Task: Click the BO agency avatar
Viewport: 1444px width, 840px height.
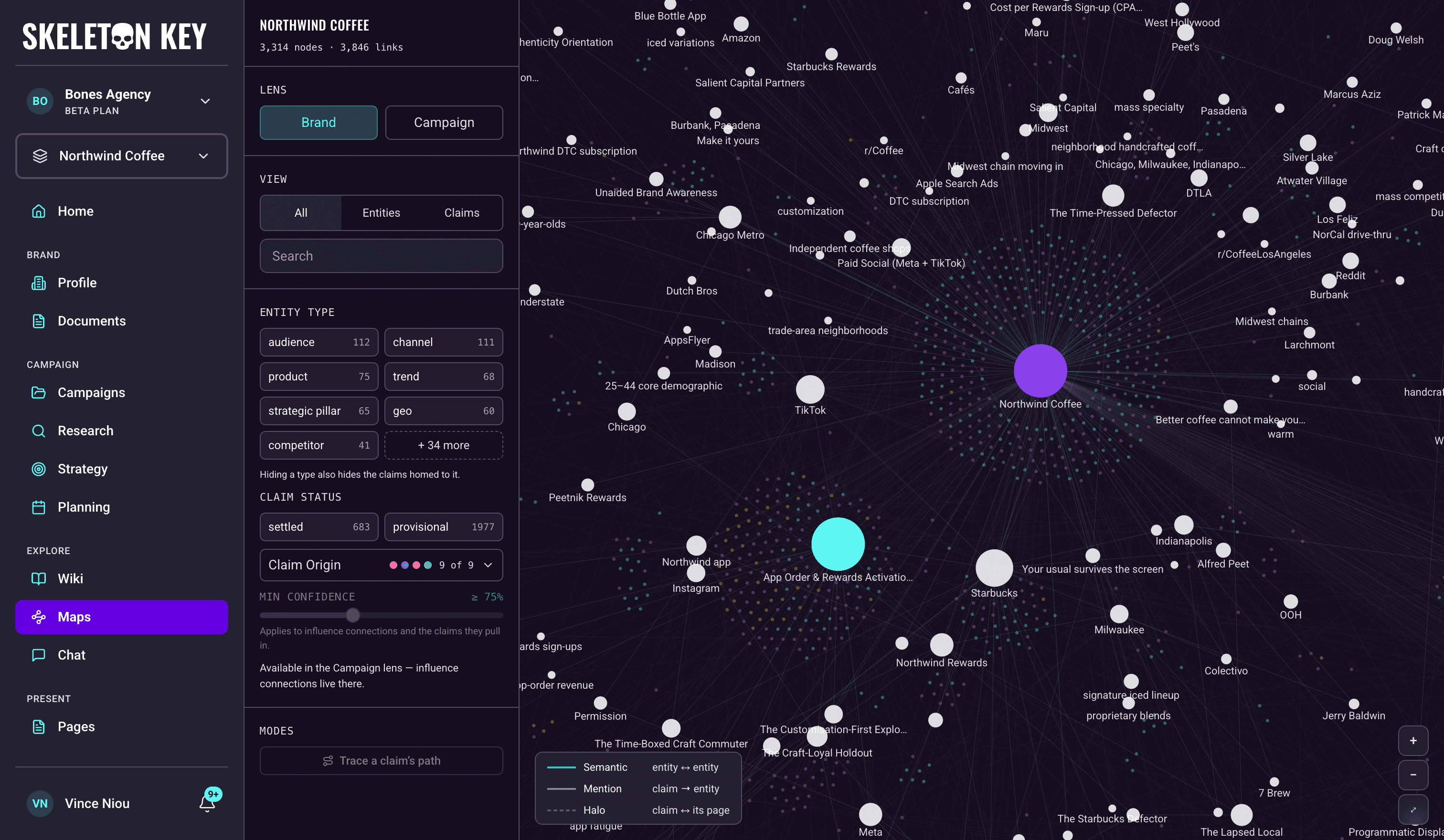Action: [40, 101]
